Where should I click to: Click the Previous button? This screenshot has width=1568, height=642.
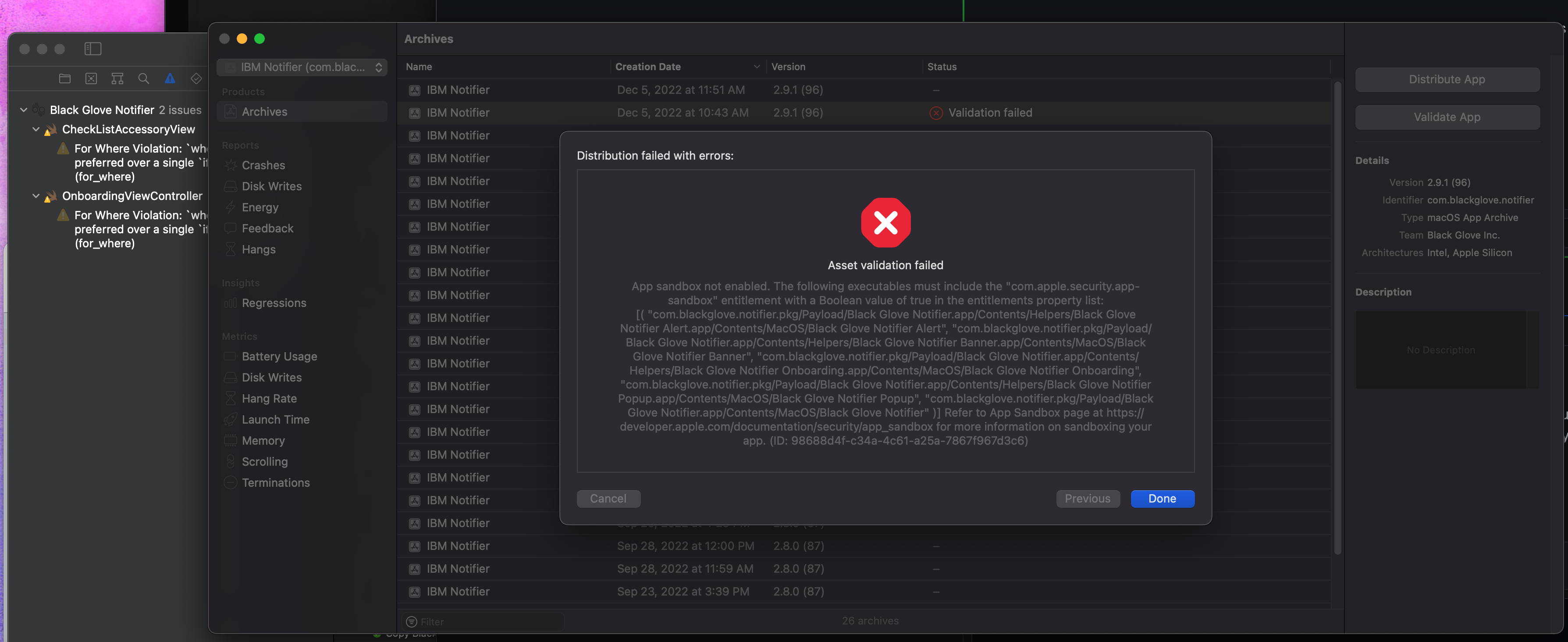coord(1087,498)
